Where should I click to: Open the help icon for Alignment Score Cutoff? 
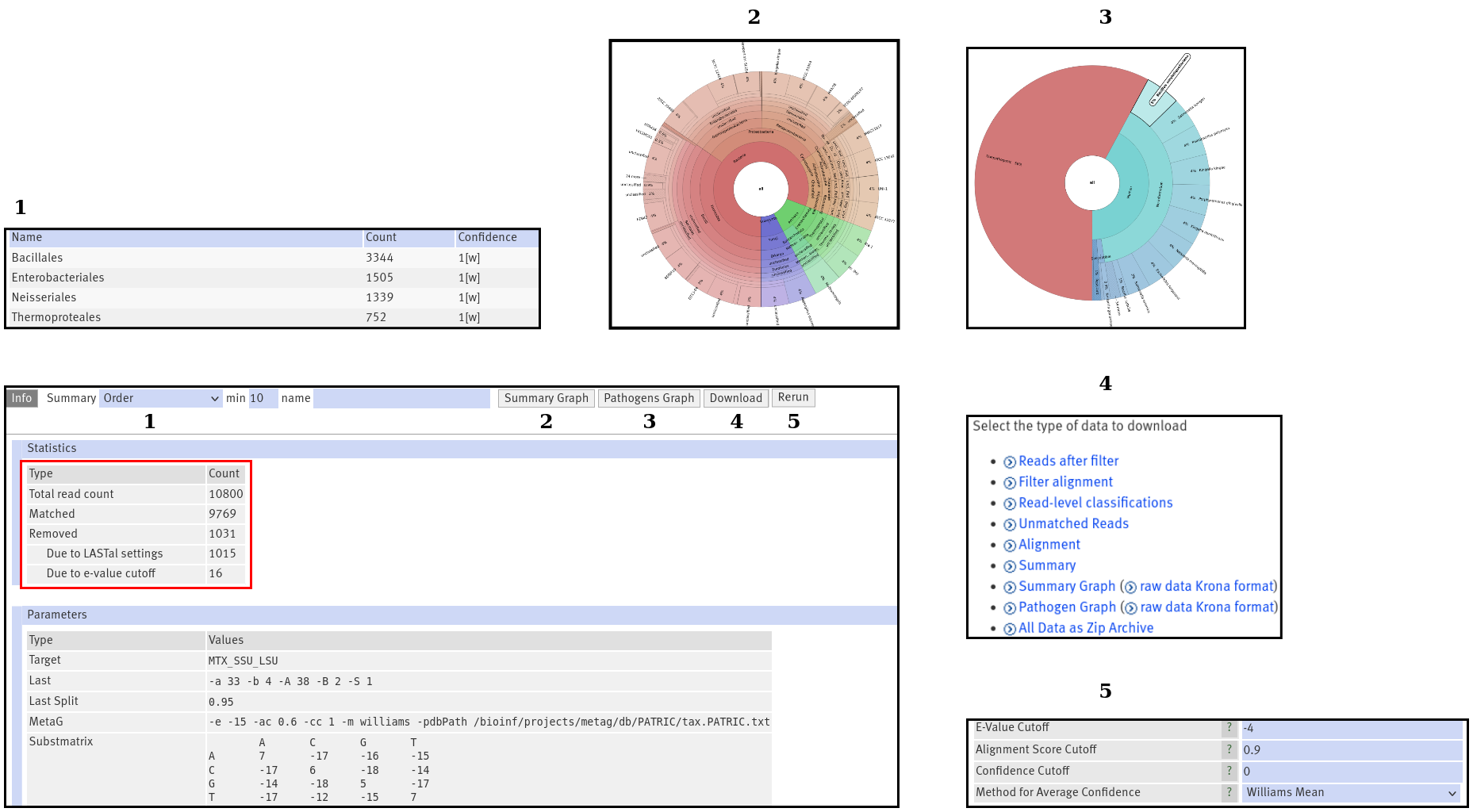[1229, 749]
